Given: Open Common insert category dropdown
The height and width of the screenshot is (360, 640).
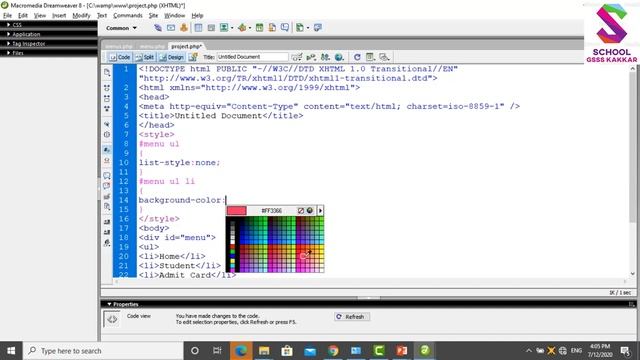Looking at the screenshot, I should pos(121,28).
